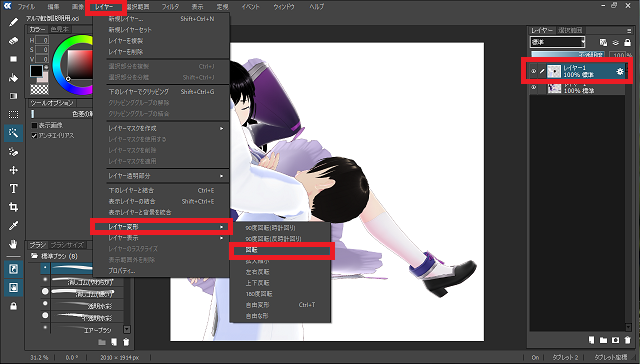Pick the Text tool
The image size is (640, 364).
(x=13, y=189)
